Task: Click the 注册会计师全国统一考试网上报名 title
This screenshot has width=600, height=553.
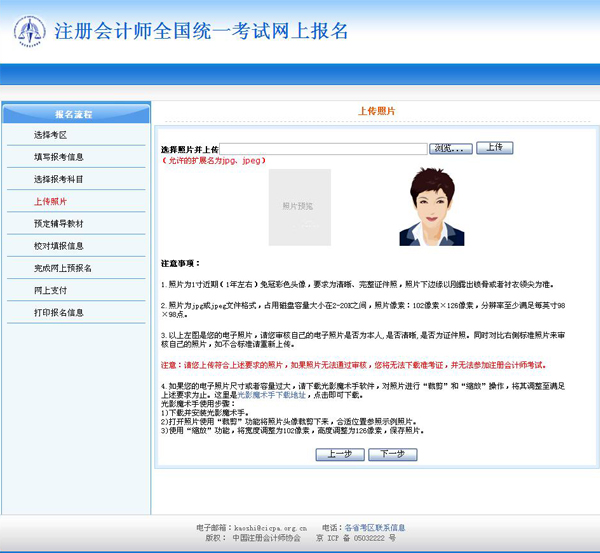Action: (x=201, y=31)
